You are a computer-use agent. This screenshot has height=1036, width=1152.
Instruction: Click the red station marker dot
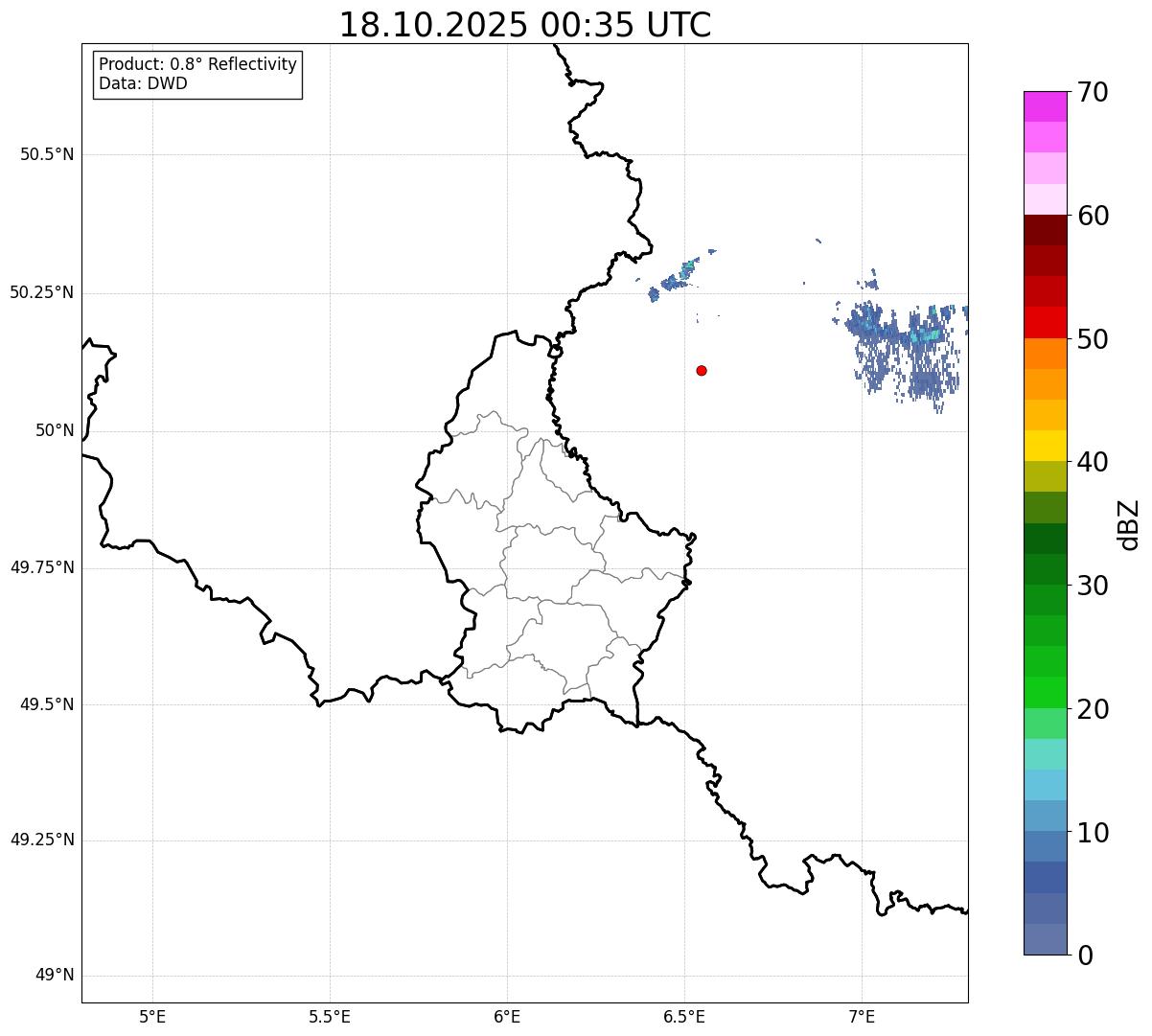pos(702,370)
